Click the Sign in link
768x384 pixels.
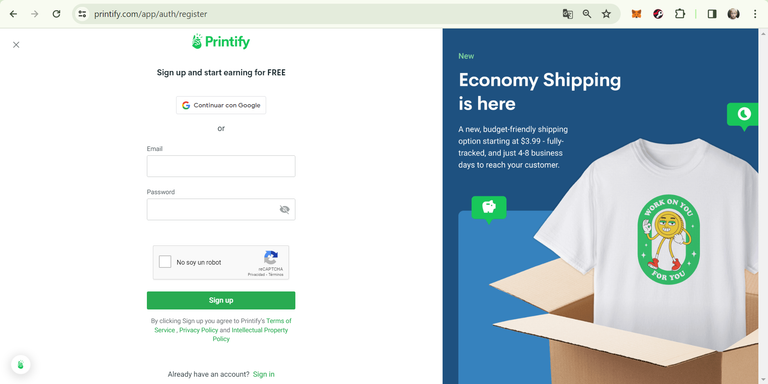pyautogui.click(x=264, y=374)
